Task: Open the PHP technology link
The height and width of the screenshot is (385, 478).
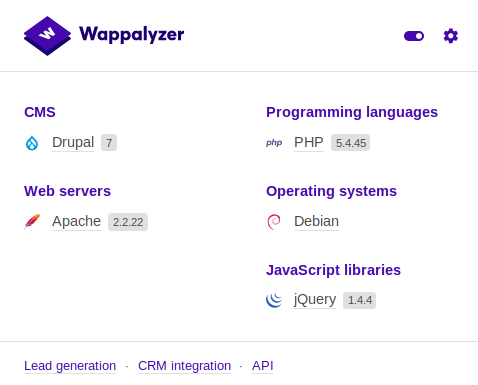Action: (x=309, y=142)
